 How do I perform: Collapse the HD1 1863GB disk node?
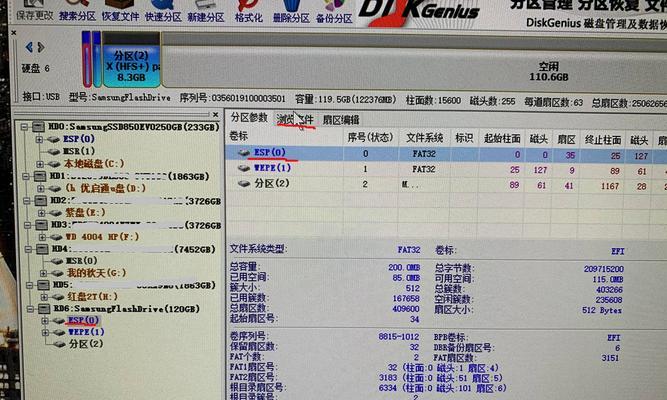26,176
